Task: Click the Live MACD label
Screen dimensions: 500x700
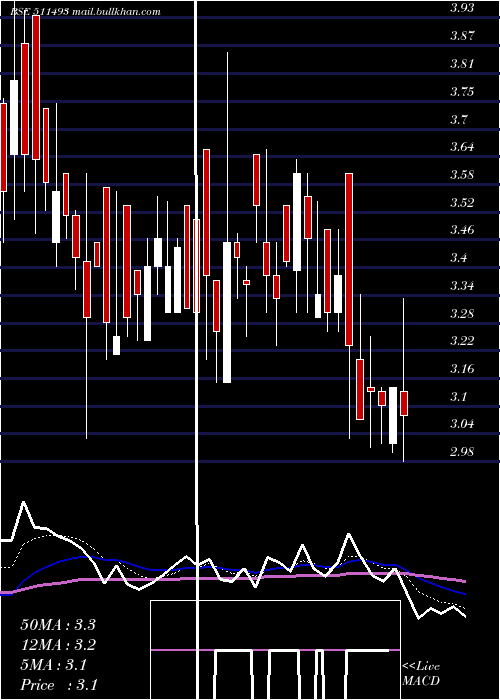Action: pos(421,673)
